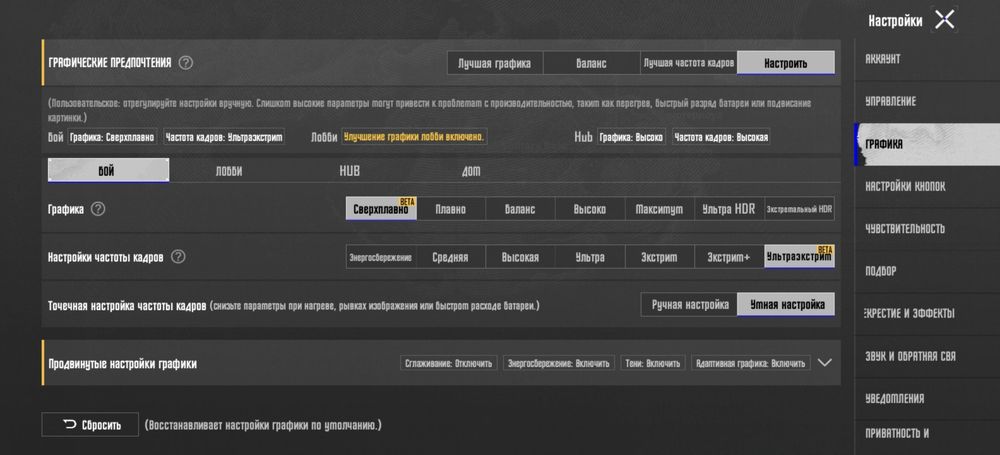Set graphics quality to Высоко

(x=590, y=209)
